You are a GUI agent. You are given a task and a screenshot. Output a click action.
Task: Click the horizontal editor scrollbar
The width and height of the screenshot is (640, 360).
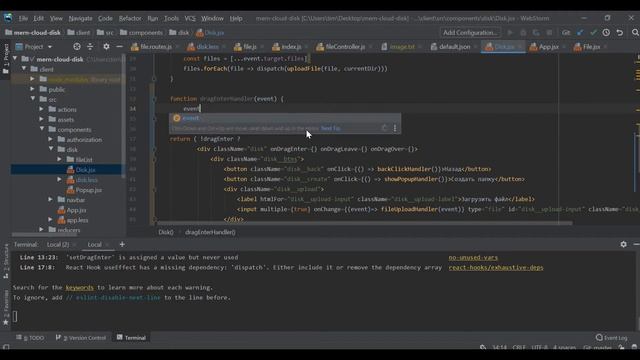365,223
